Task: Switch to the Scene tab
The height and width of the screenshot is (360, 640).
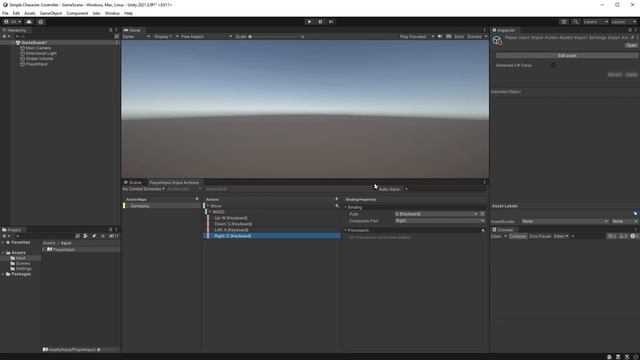Action: tap(133, 182)
